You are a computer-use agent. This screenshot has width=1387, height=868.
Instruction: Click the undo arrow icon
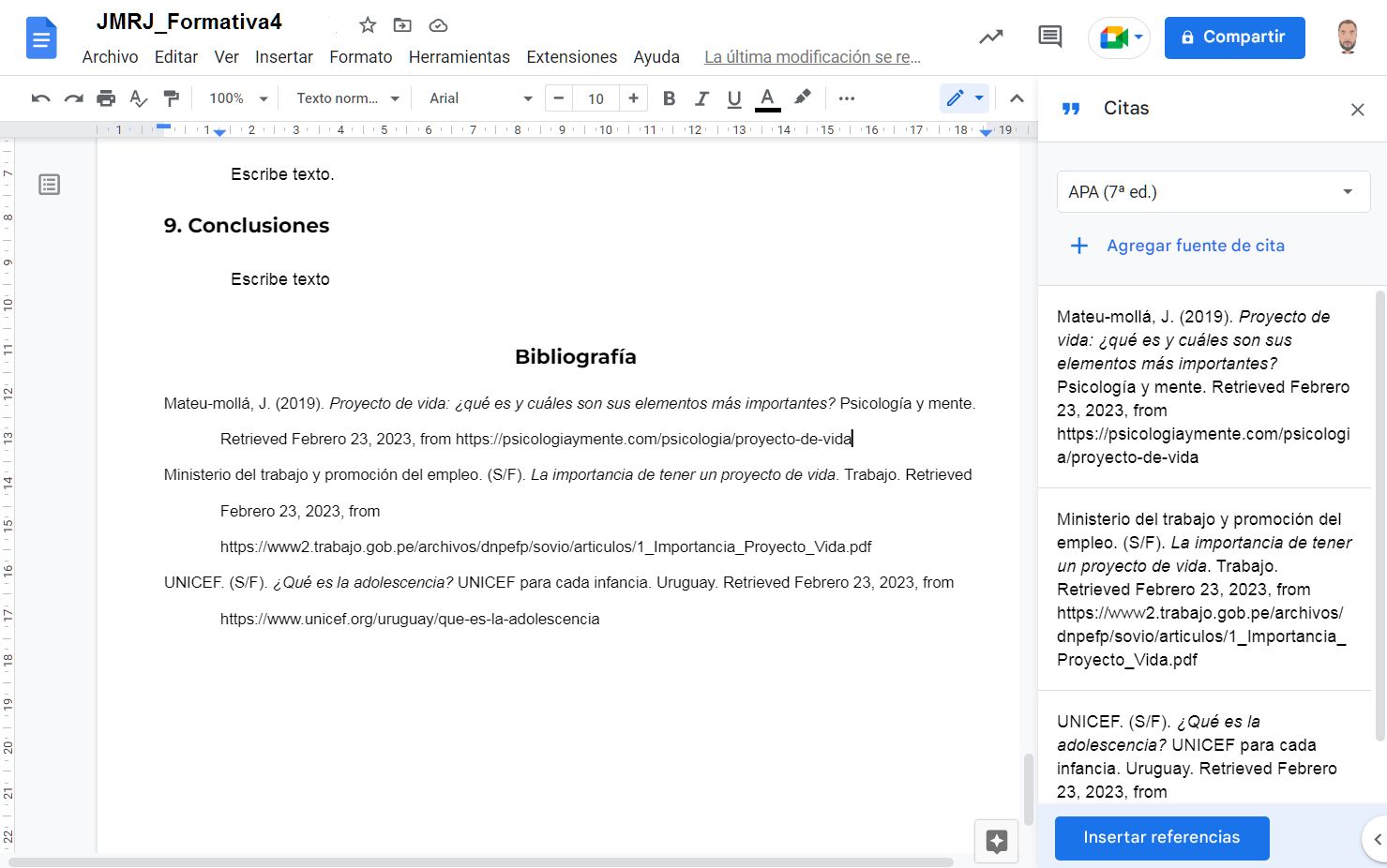pyautogui.click(x=40, y=98)
